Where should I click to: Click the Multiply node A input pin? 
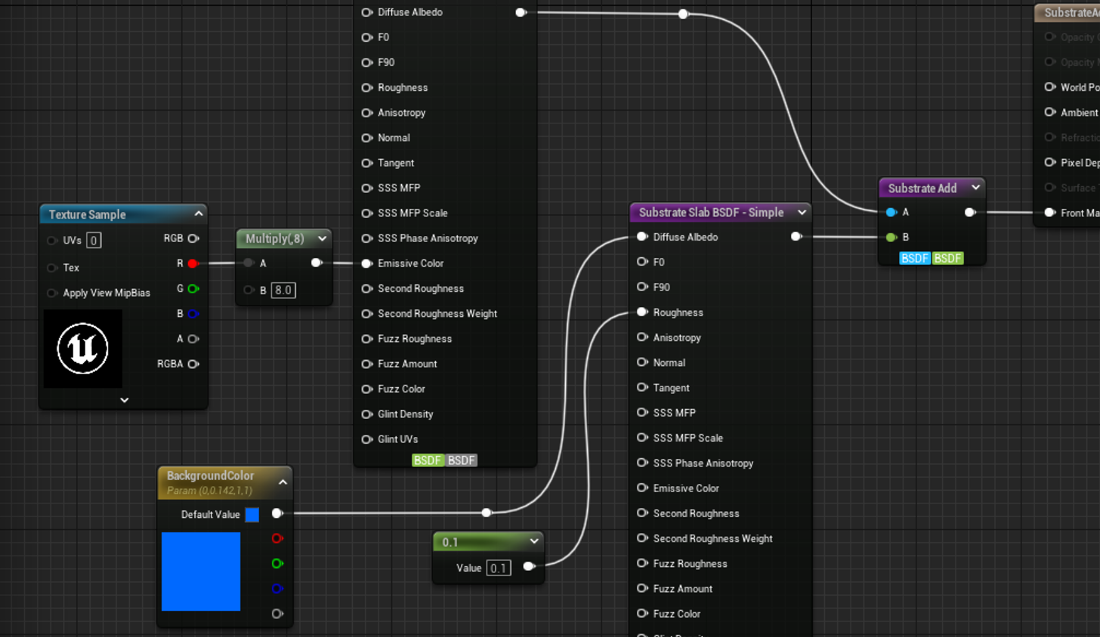[248, 263]
